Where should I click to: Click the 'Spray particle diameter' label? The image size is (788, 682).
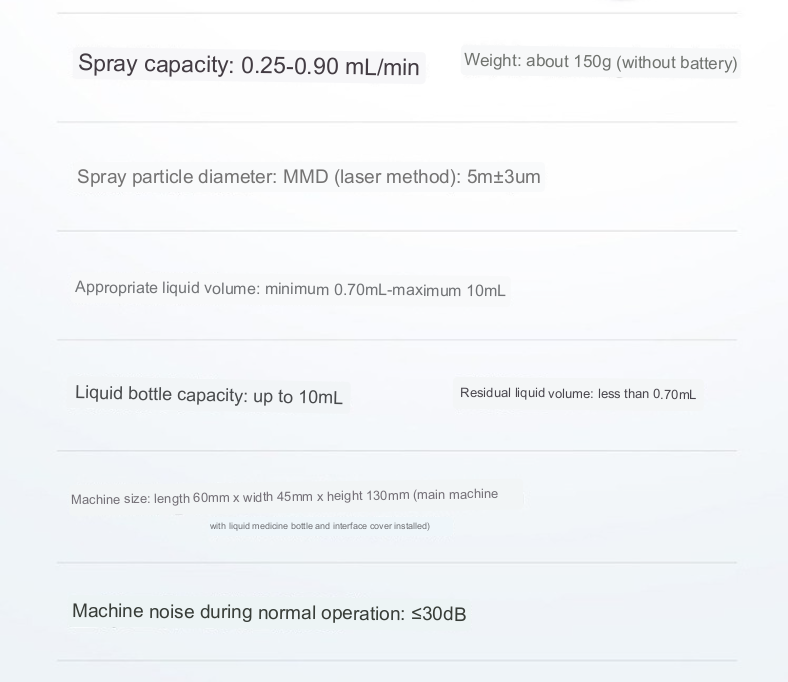(176, 177)
